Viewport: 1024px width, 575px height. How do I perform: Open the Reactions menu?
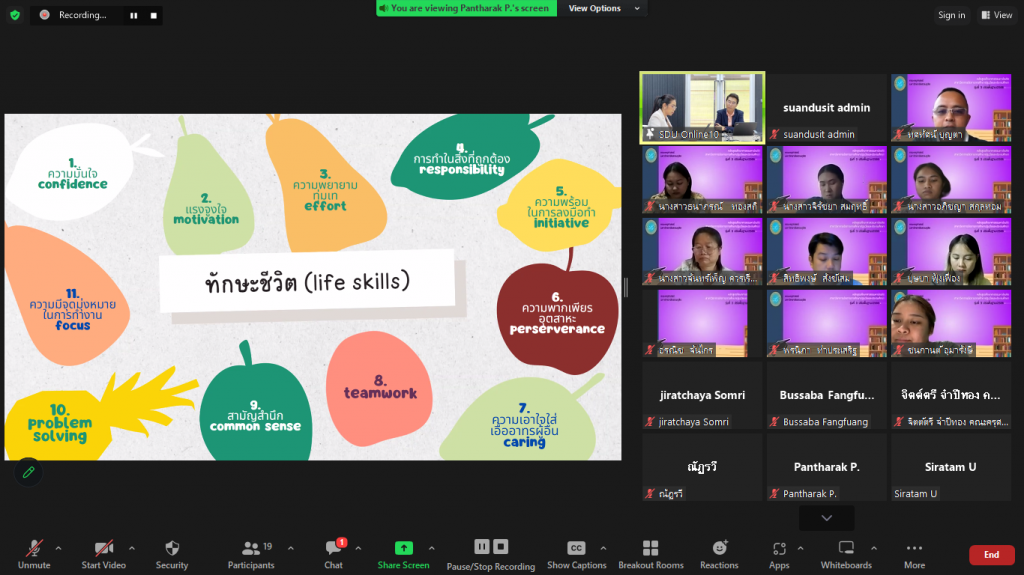(x=719, y=553)
